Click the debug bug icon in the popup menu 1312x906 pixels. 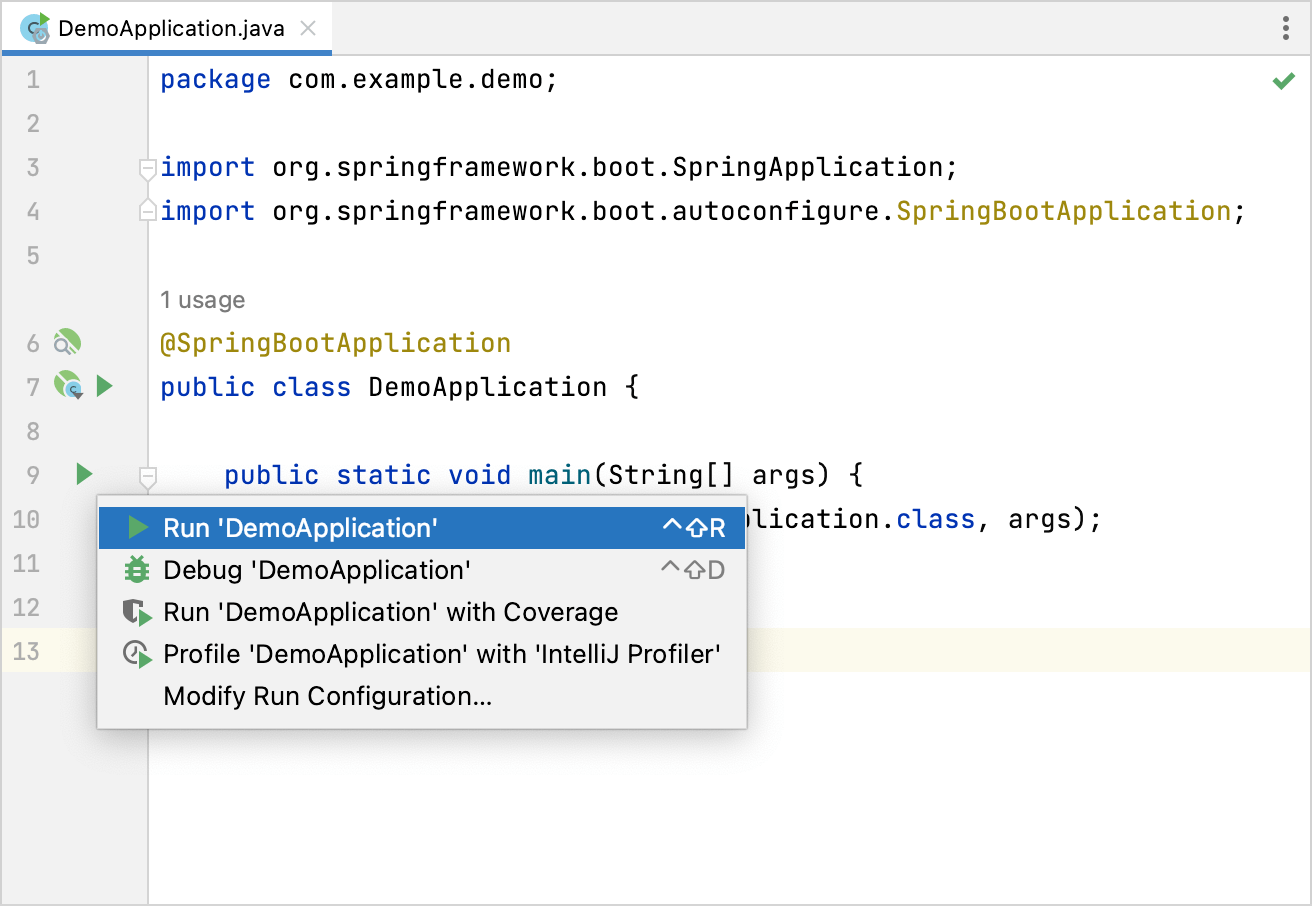point(138,570)
